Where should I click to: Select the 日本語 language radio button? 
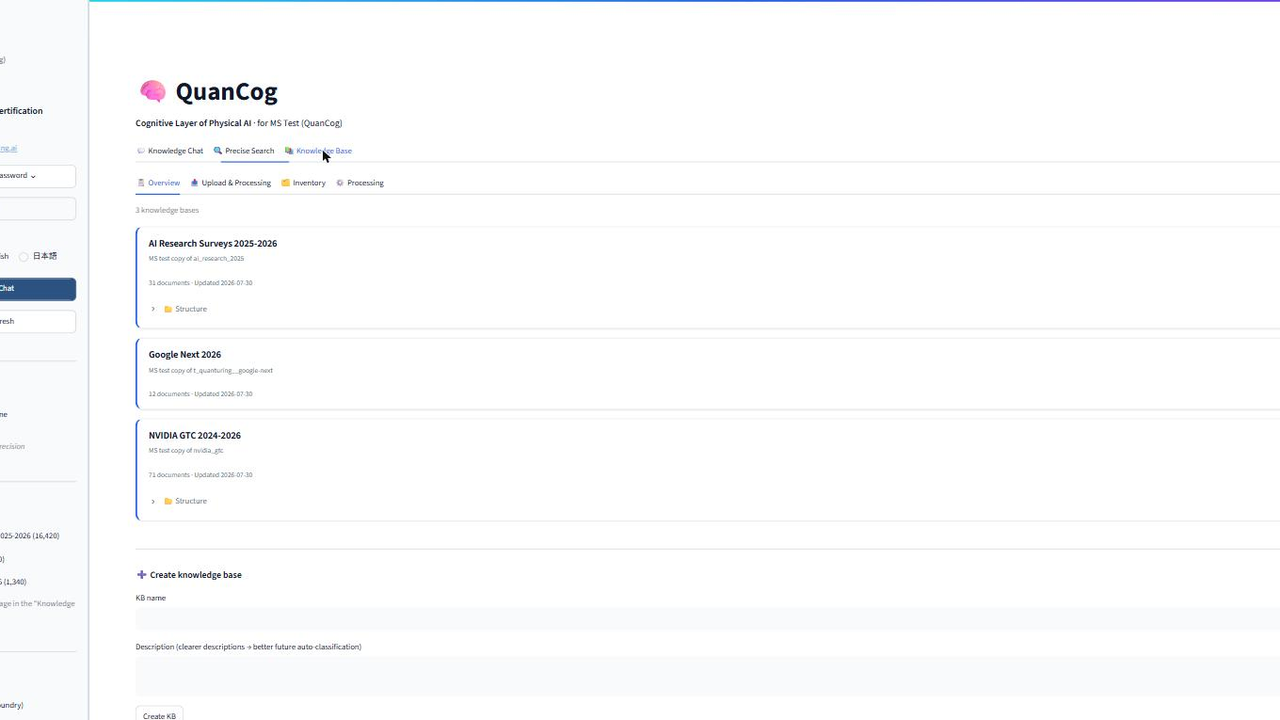[24, 257]
